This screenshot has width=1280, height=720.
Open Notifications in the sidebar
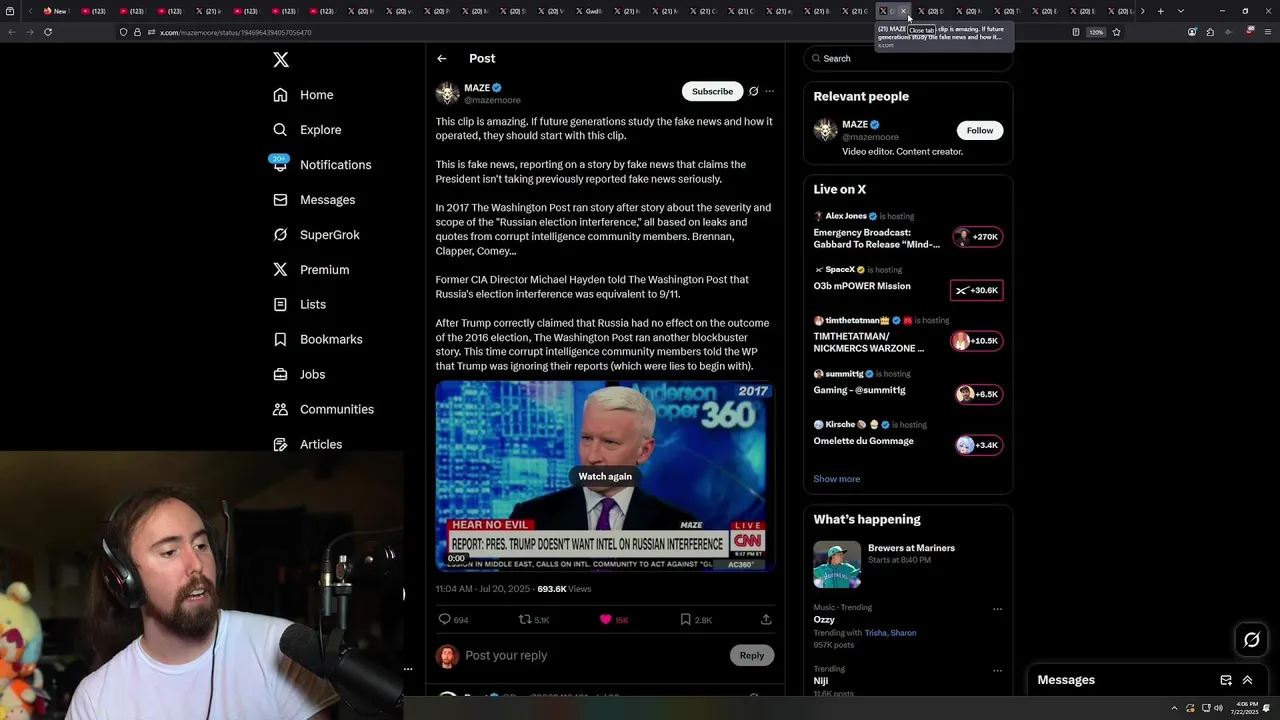click(x=322, y=165)
